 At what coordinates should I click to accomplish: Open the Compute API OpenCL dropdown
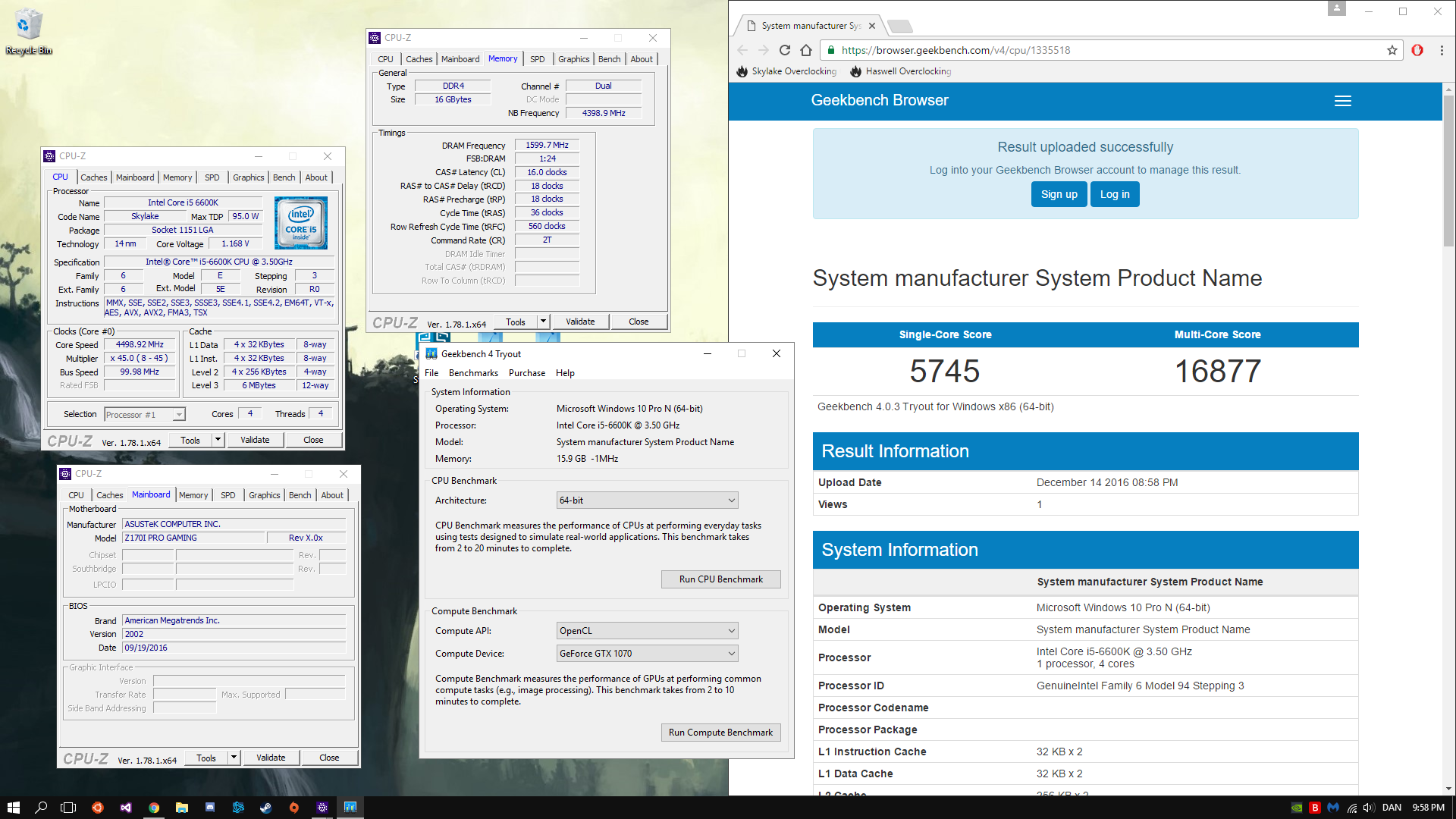point(647,631)
